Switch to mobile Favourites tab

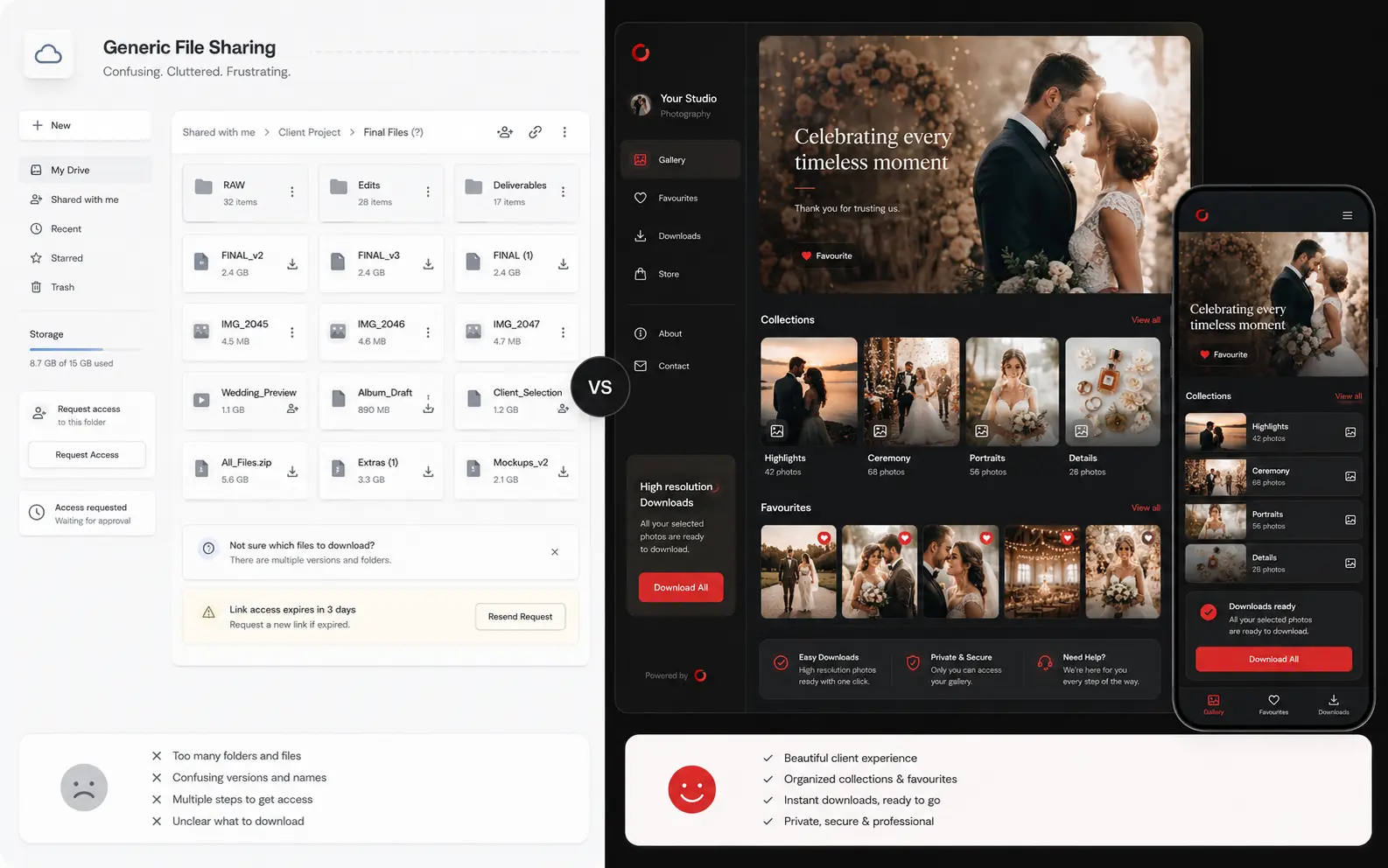coord(1273,704)
